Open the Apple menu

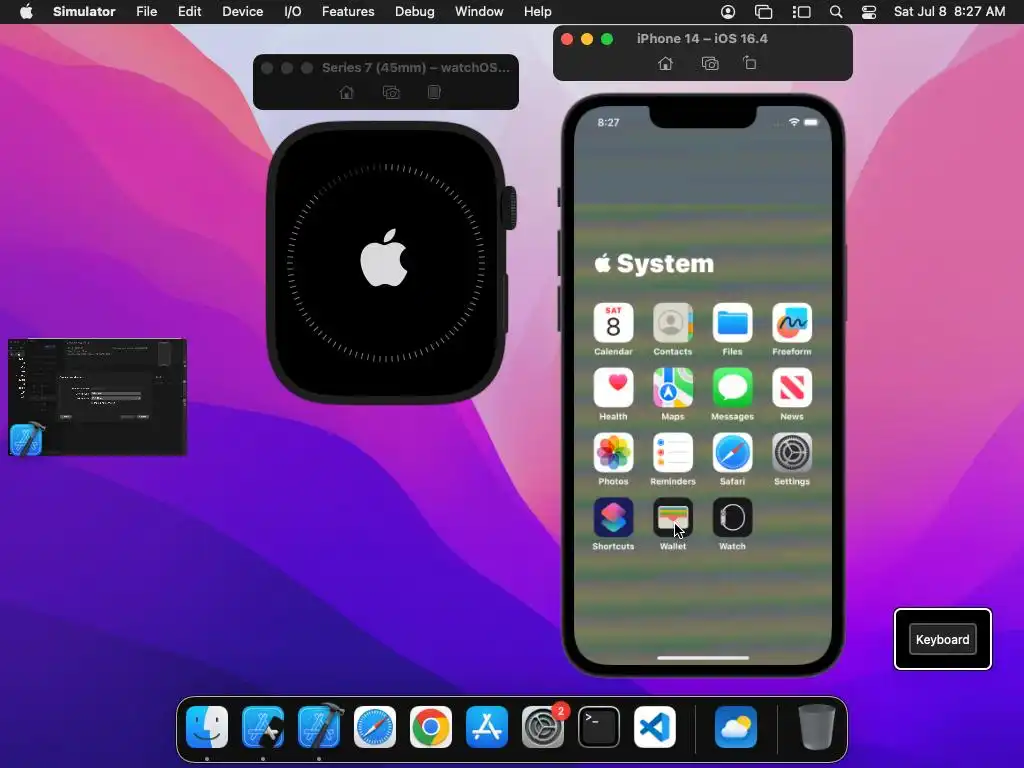[26, 12]
